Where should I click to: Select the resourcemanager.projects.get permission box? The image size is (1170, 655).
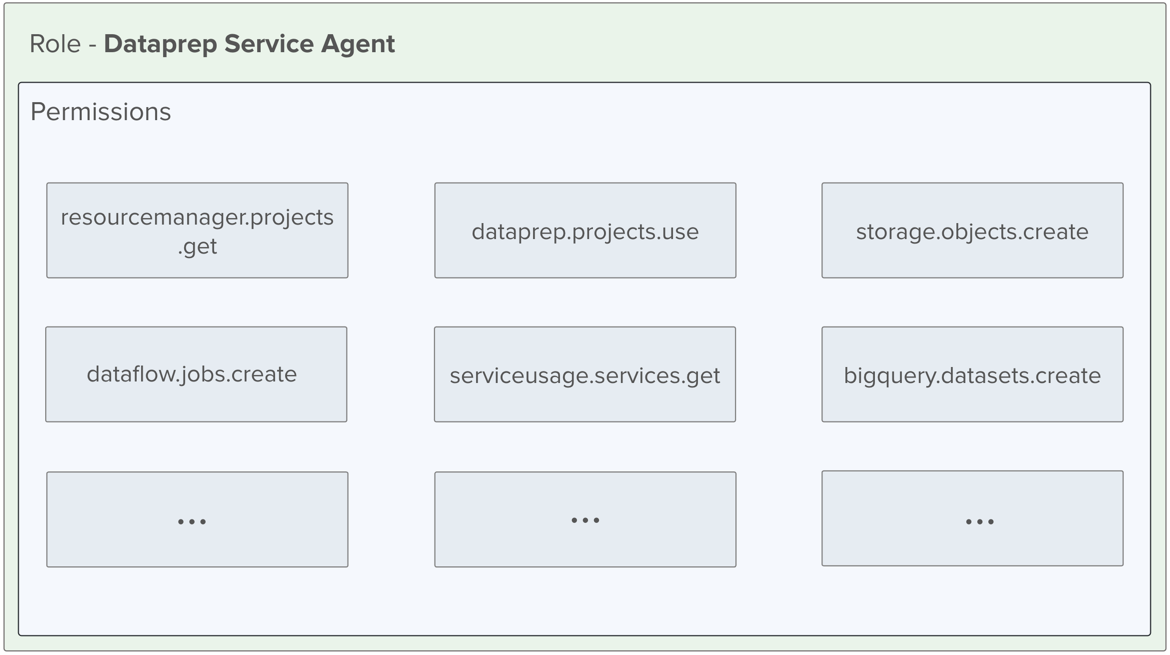coord(196,230)
